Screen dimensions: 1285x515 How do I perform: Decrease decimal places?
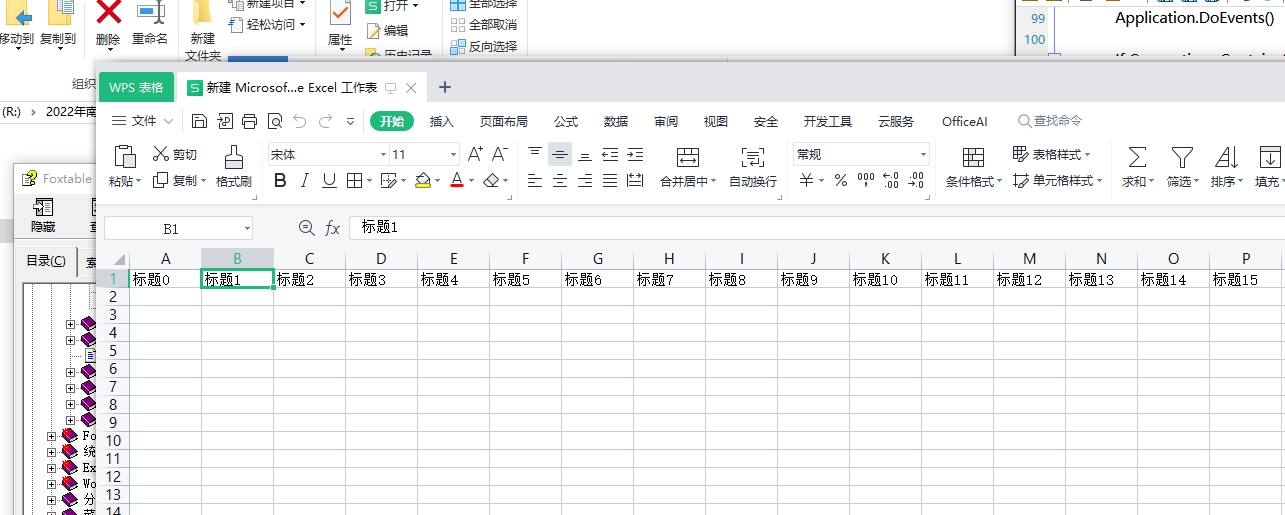pos(916,181)
